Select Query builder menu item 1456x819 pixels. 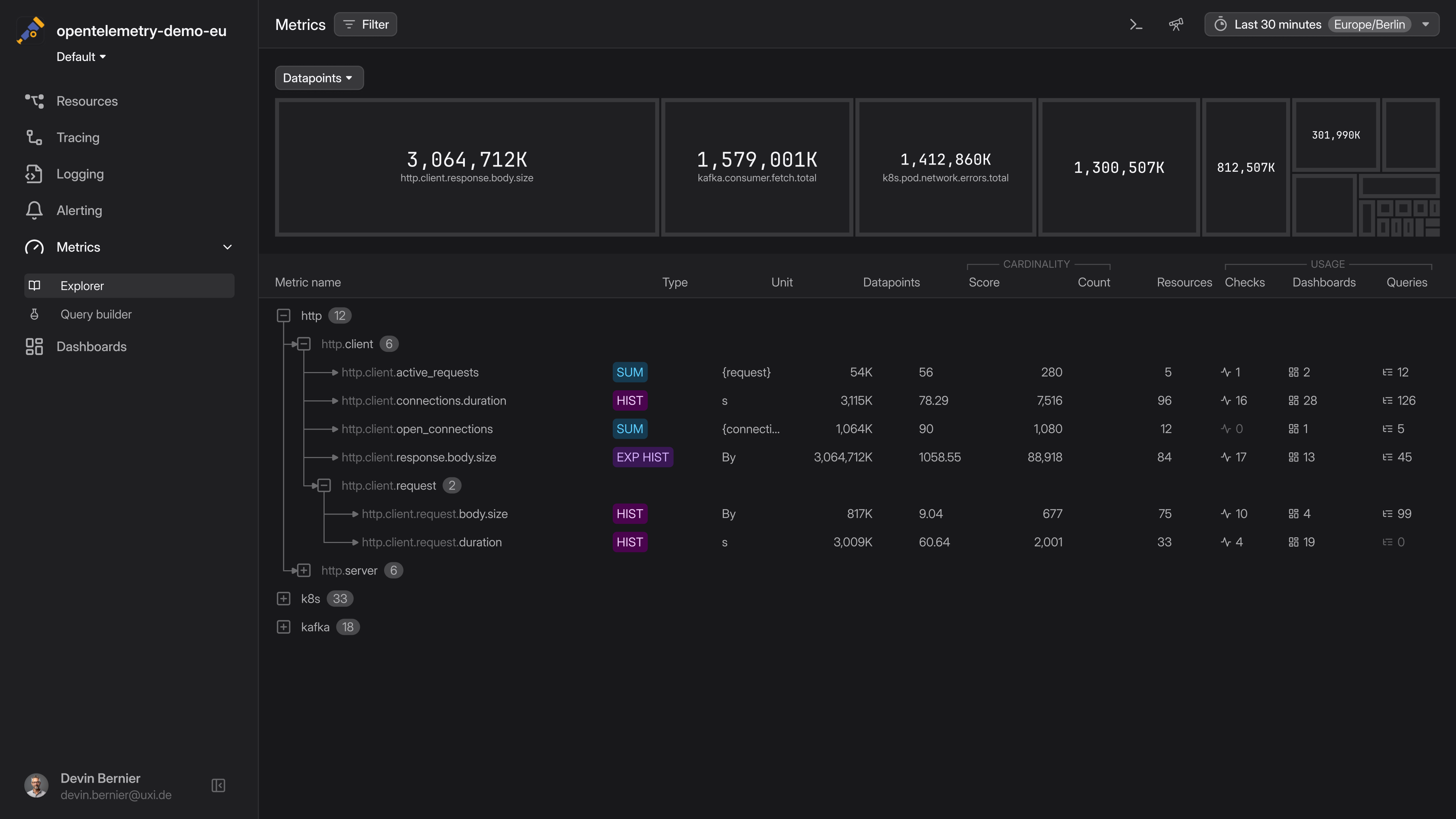(x=96, y=314)
